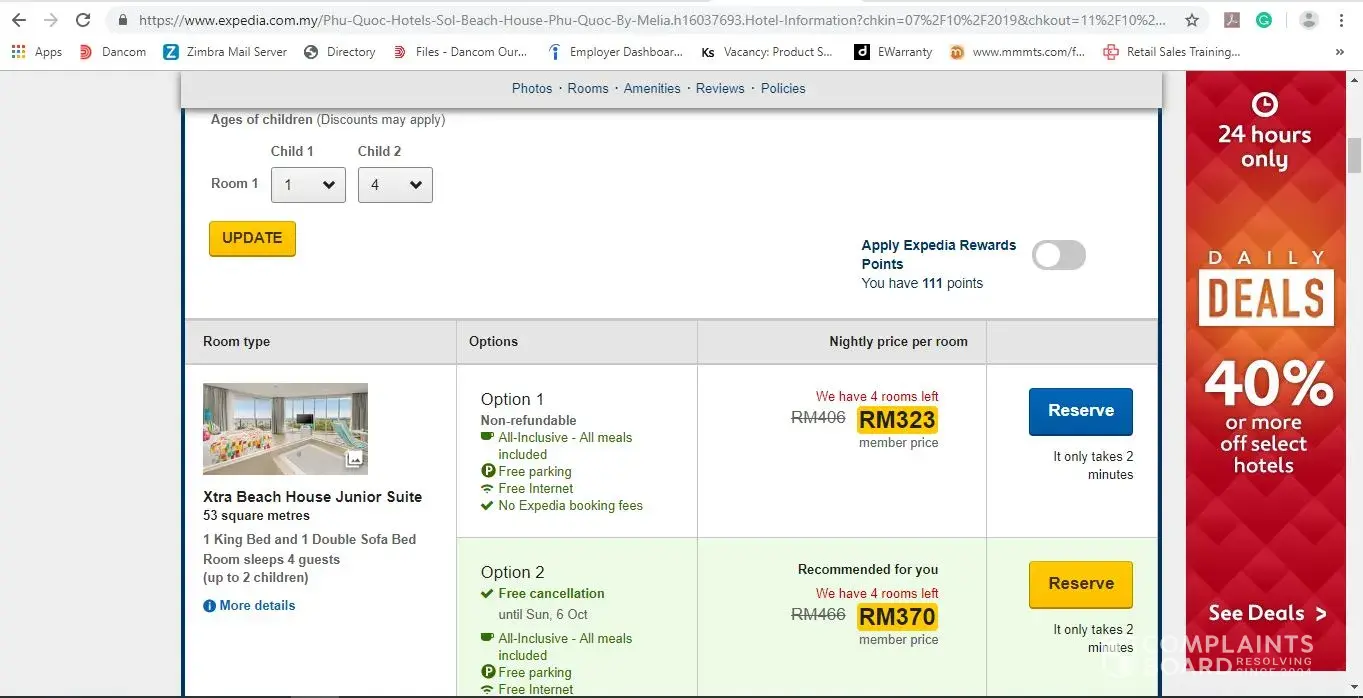Viewport: 1363px width, 698px height.
Task: Click the See Deals ad banner link
Action: click(x=1266, y=613)
